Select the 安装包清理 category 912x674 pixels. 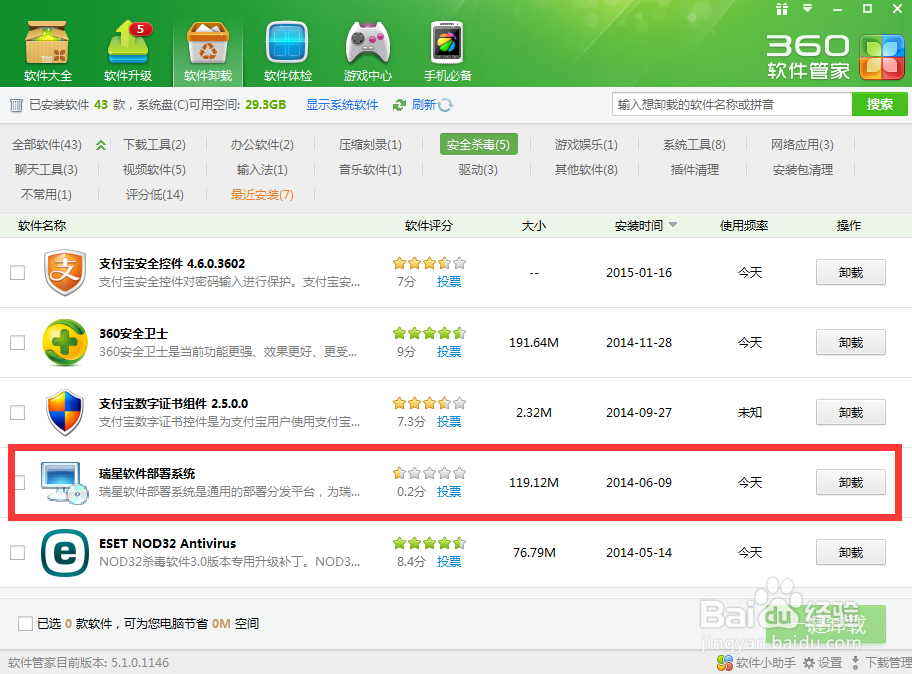(803, 170)
